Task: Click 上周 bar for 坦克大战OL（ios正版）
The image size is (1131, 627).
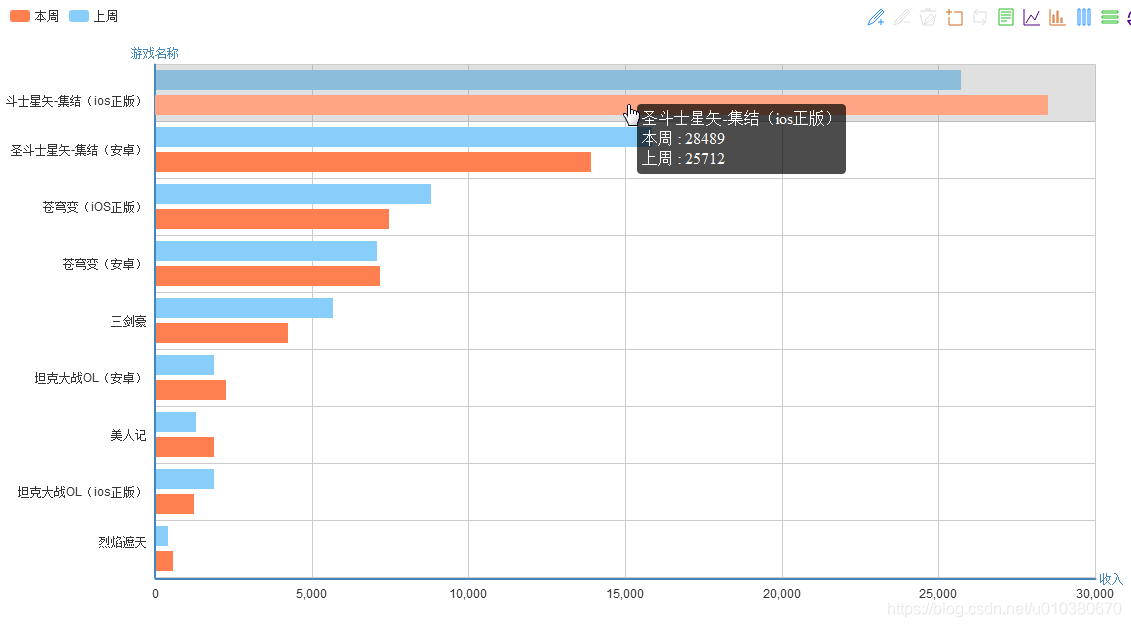Action: tap(185, 479)
